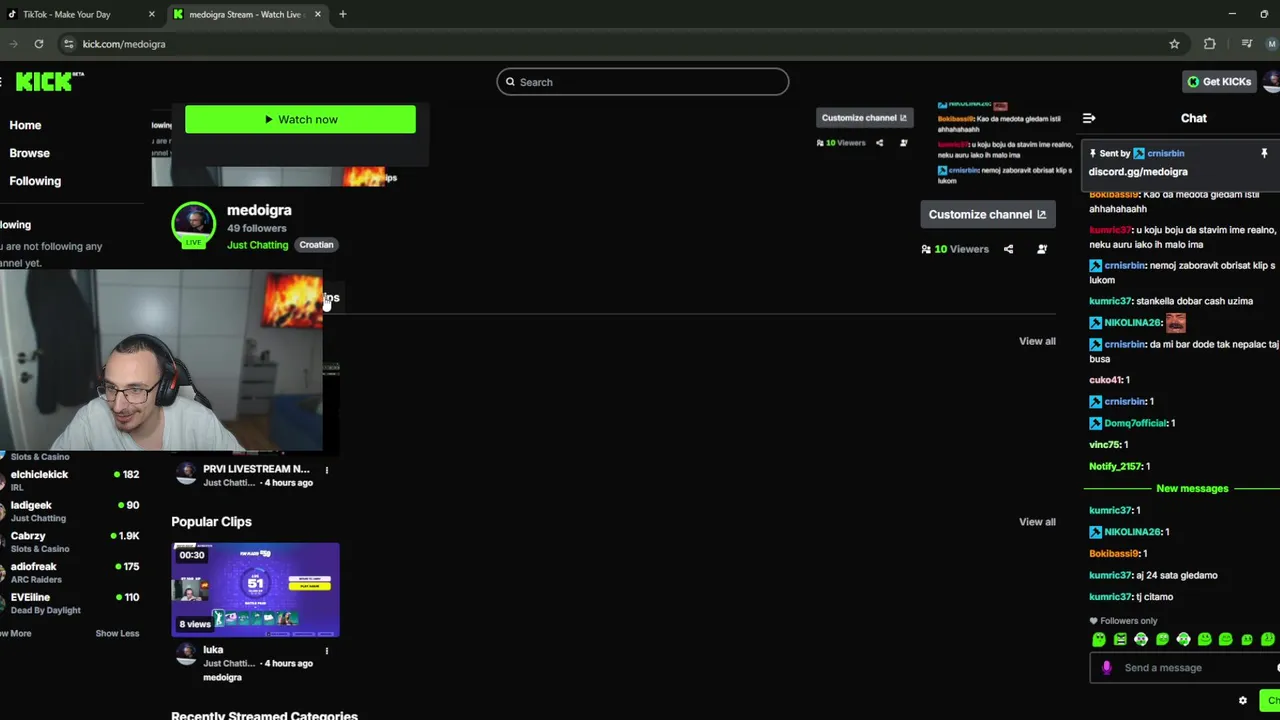
Task: Collapse the chat panel with the arrow icon
Action: [1089, 118]
